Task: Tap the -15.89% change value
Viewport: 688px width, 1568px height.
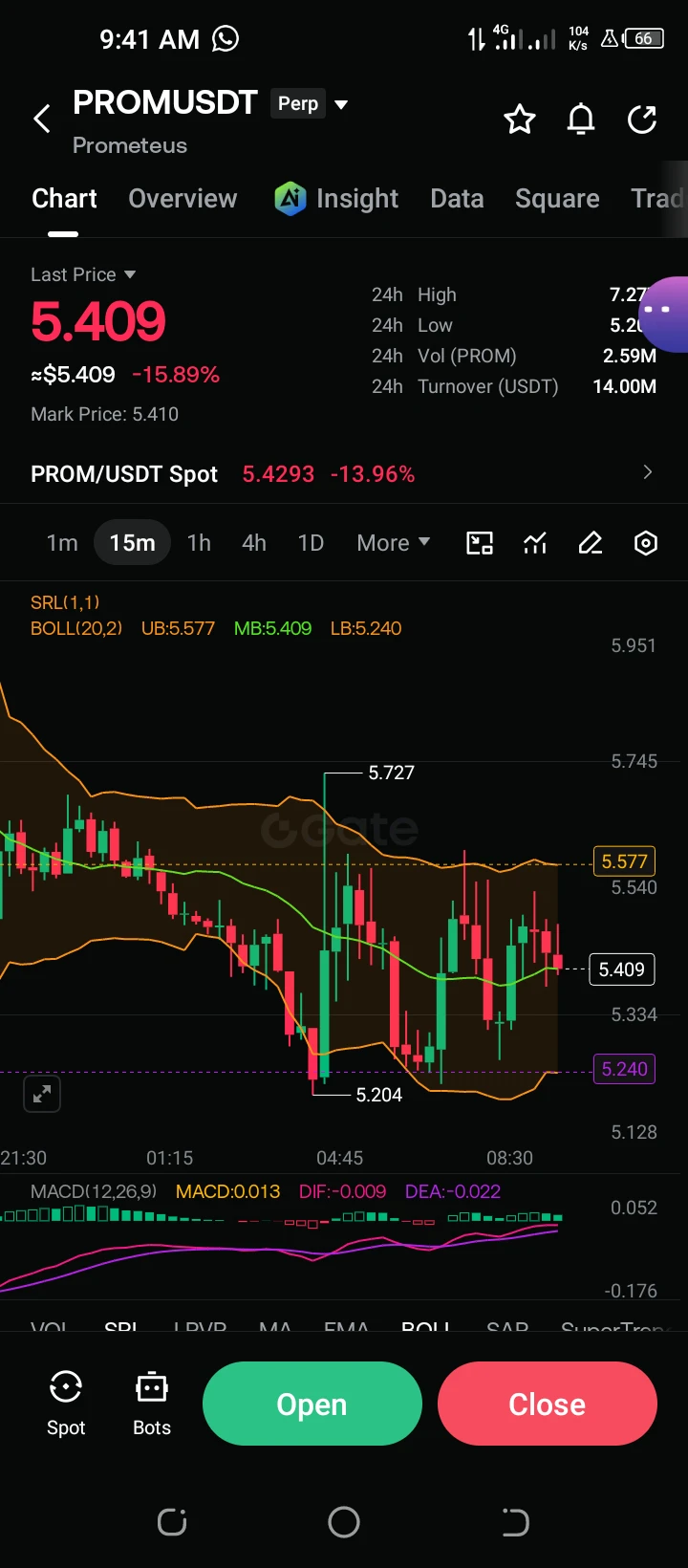Action: pos(176,375)
